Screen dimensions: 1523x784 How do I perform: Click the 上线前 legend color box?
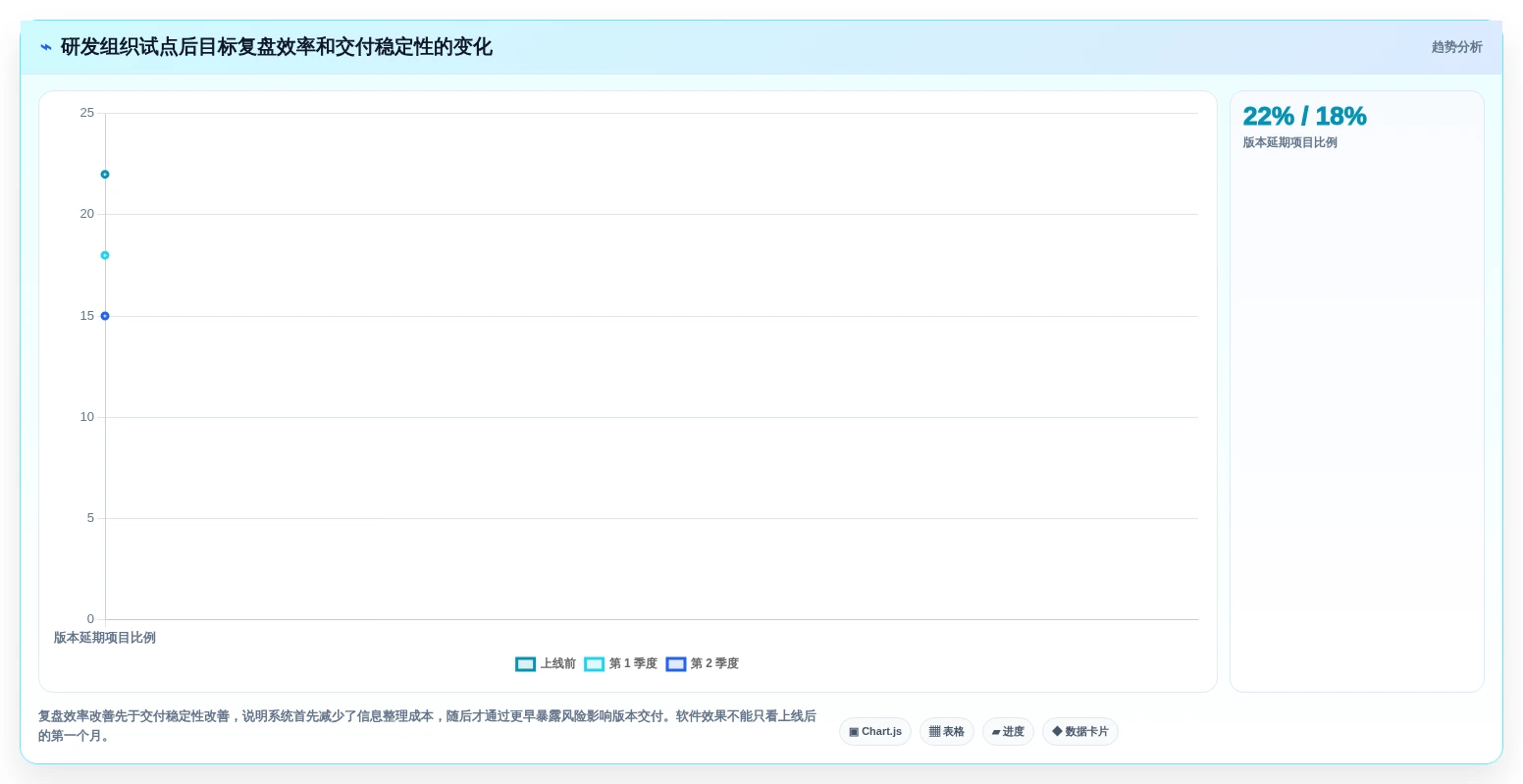tap(526, 664)
